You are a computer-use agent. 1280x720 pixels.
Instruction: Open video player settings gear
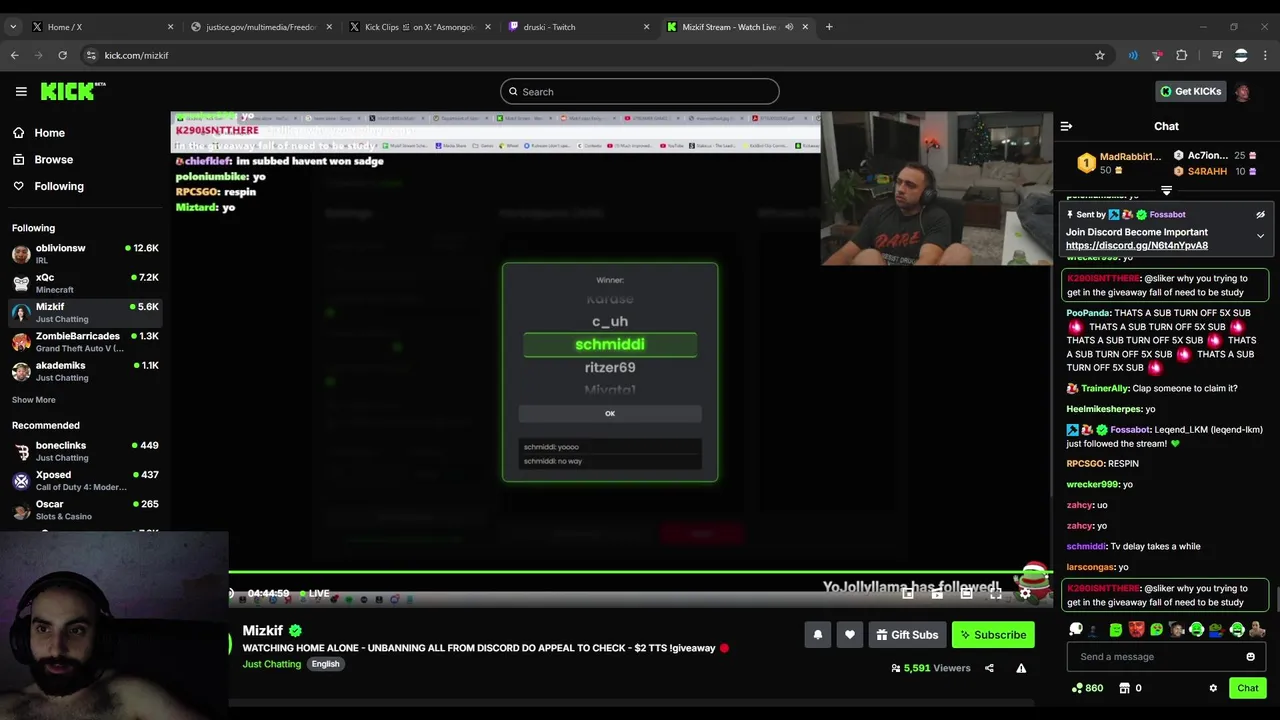coord(1025,594)
